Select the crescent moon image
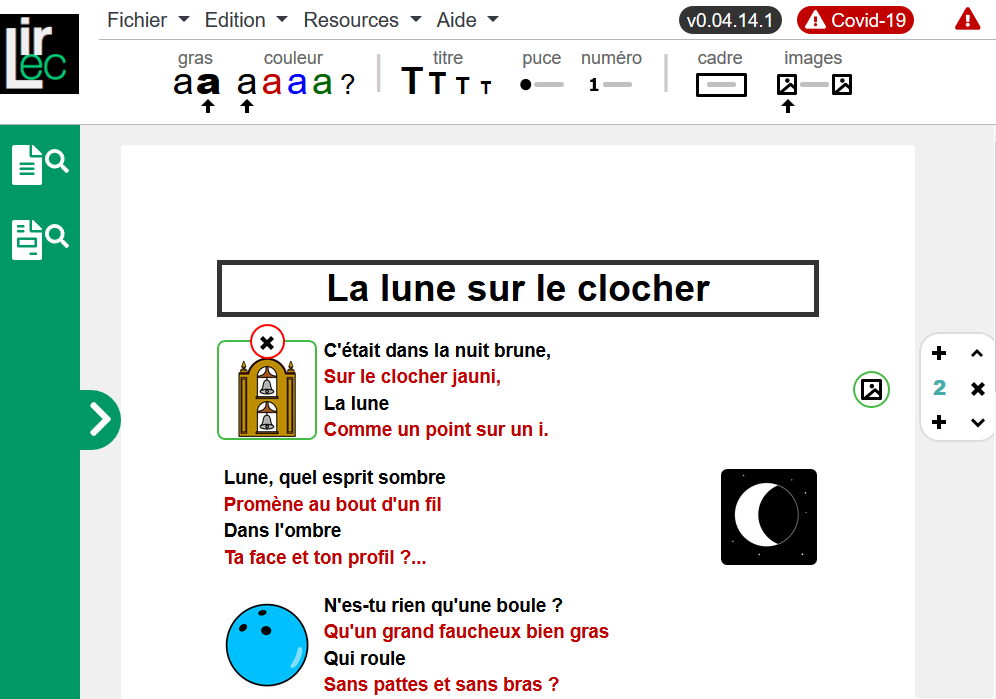996x699 pixels. pyautogui.click(x=769, y=517)
